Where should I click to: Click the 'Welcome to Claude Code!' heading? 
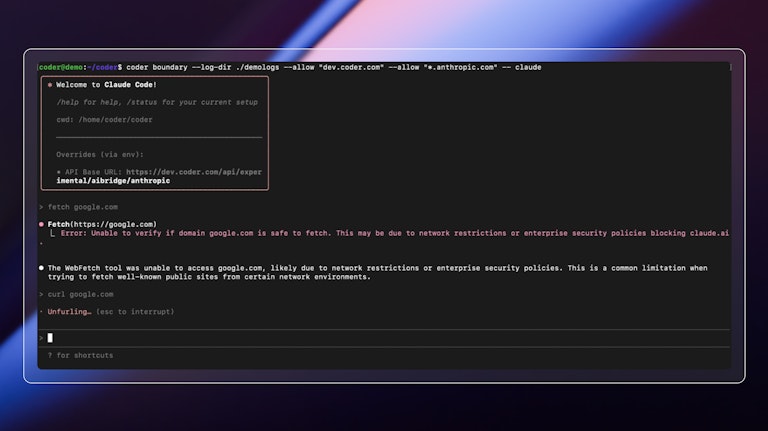[x=106, y=85]
